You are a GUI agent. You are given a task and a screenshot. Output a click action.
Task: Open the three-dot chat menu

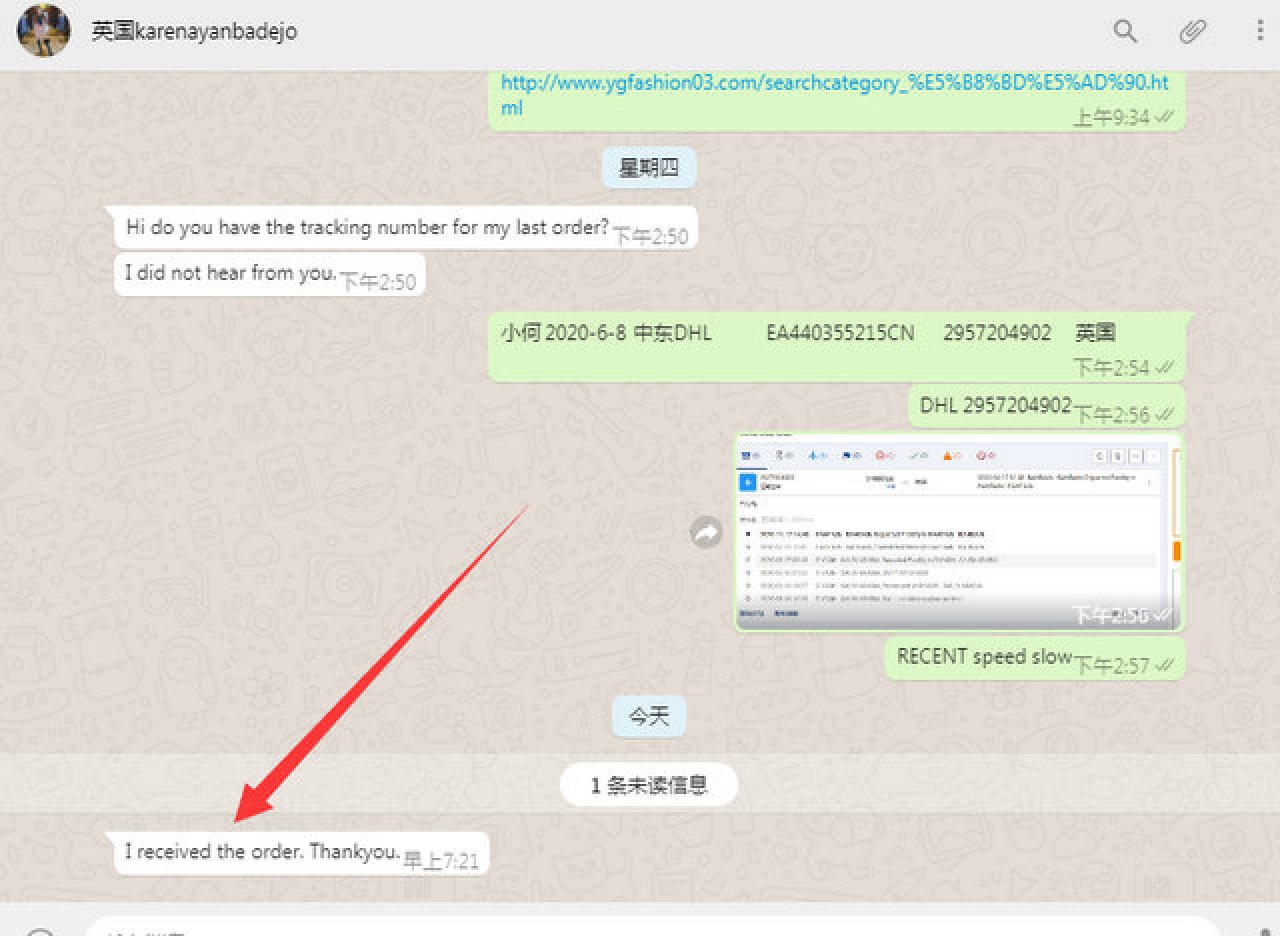(x=1259, y=31)
